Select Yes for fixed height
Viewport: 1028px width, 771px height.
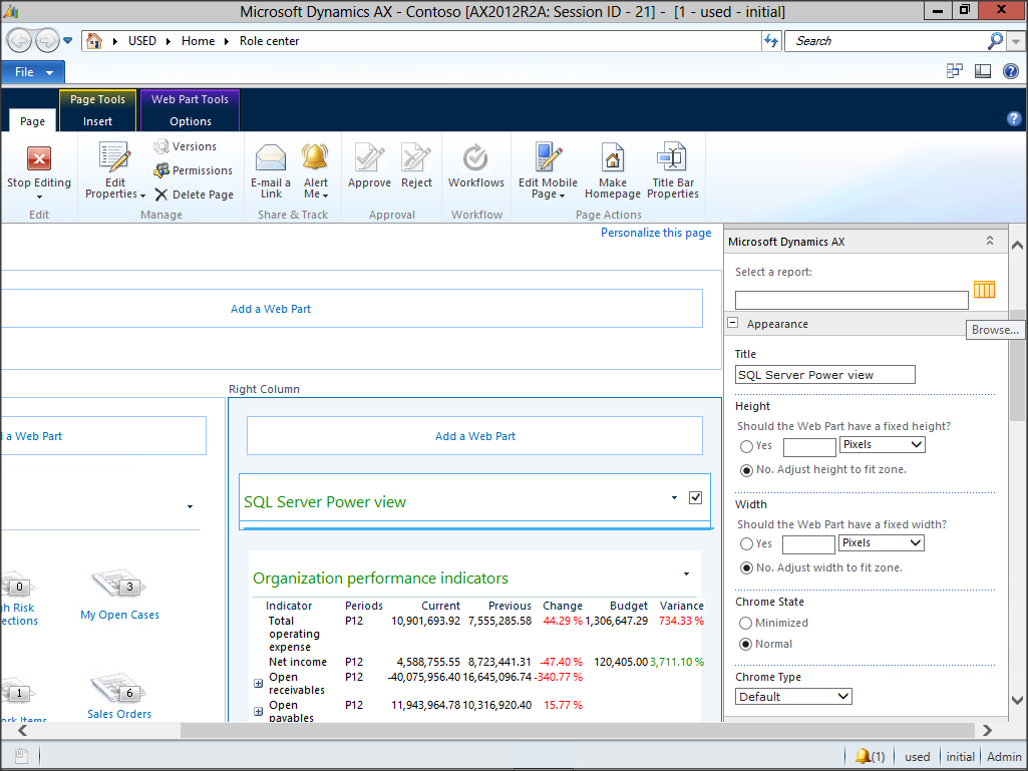pos(747,446)
